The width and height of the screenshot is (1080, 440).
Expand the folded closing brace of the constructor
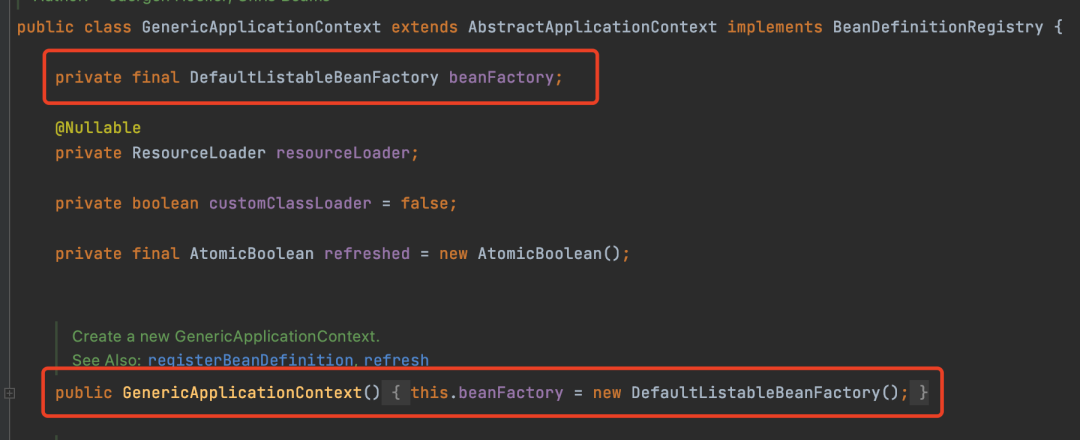(x=919, y=393)
